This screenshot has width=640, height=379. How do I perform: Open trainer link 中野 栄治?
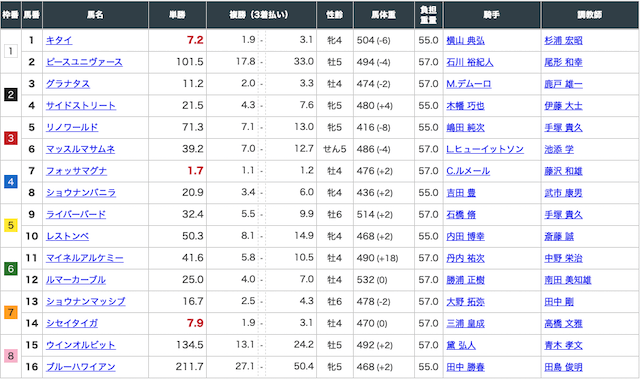click(x=563, y=258)
